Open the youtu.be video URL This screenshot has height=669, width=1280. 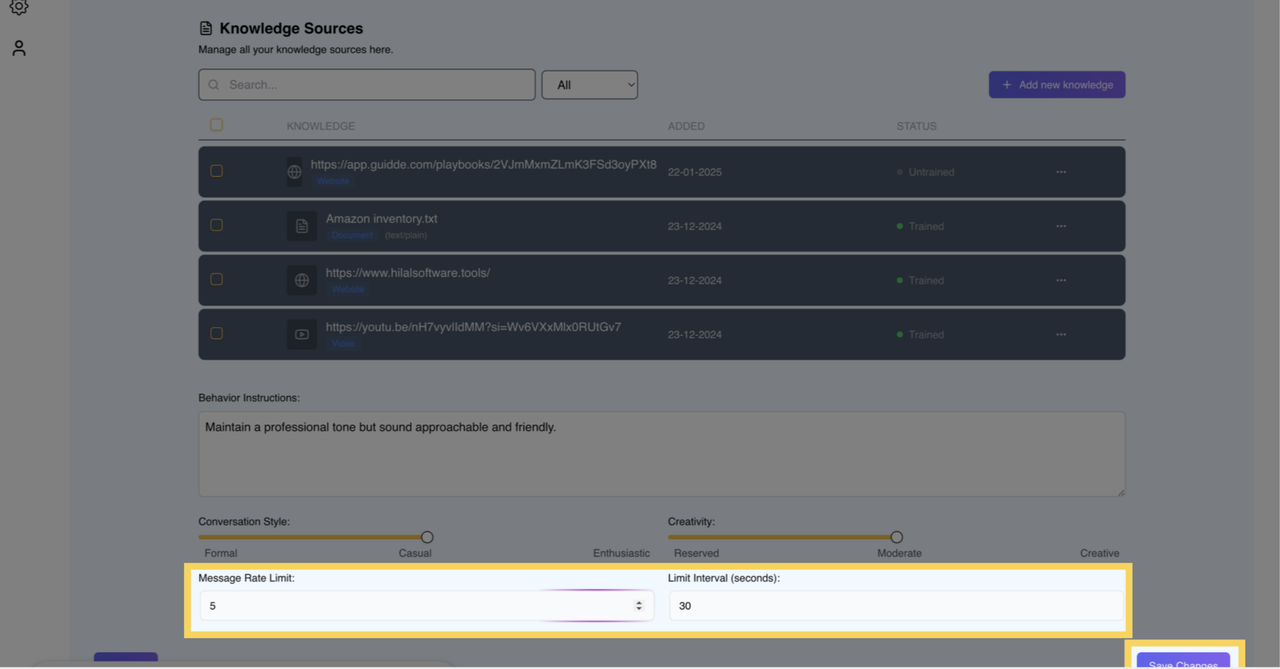[473, 326]
